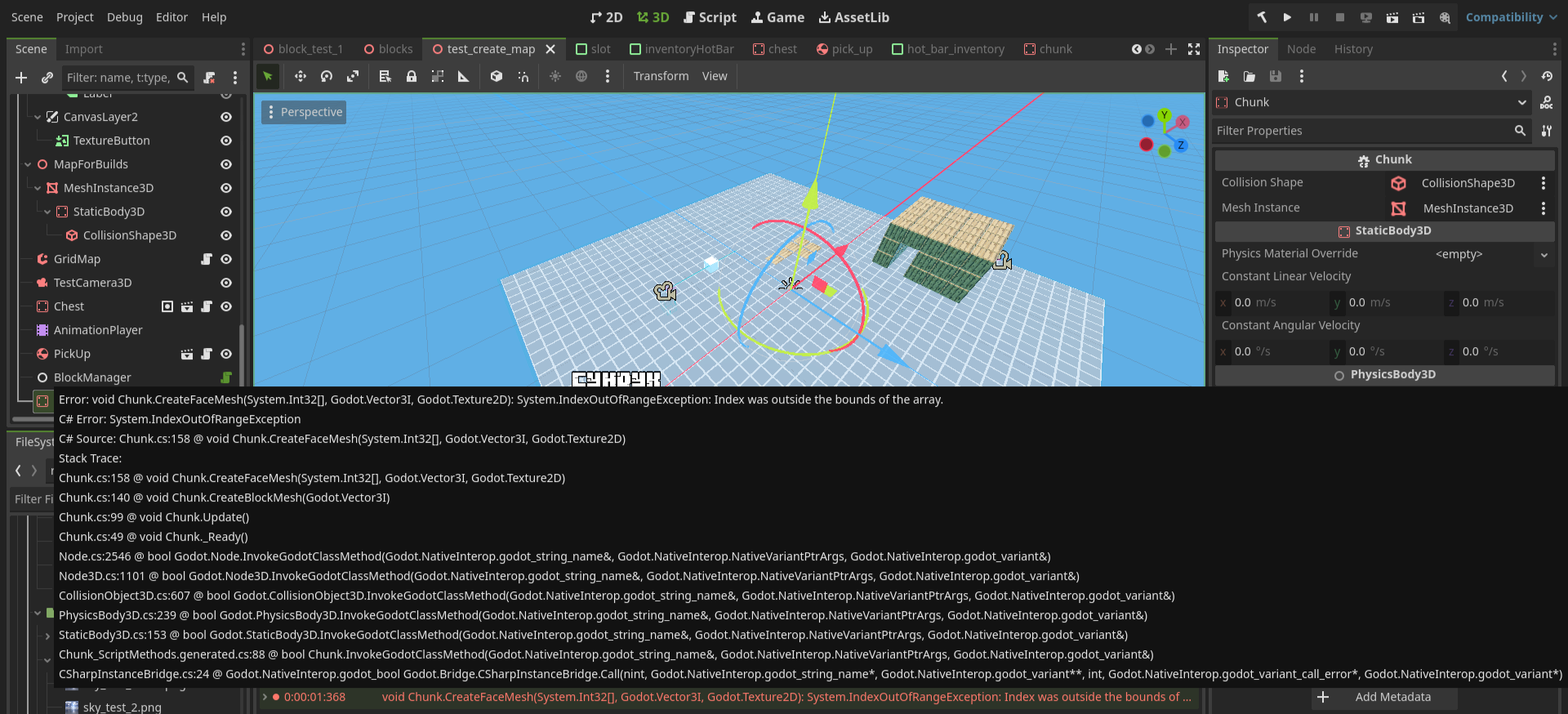1568x714 pixels.
Task: Open the Debug menu
Action: (124, 17)
